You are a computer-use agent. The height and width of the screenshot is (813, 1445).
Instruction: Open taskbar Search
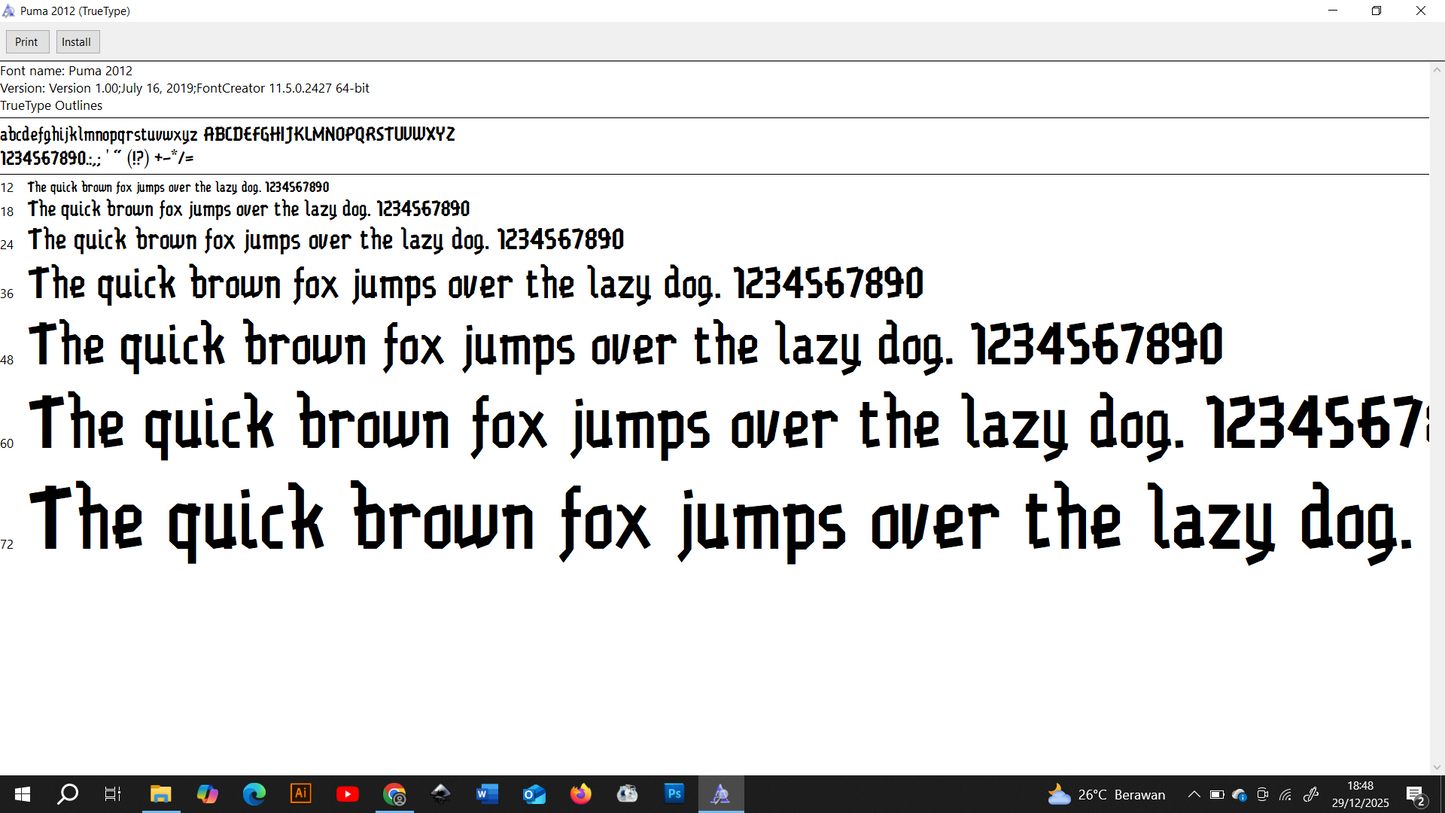click(x=67, y=795)
